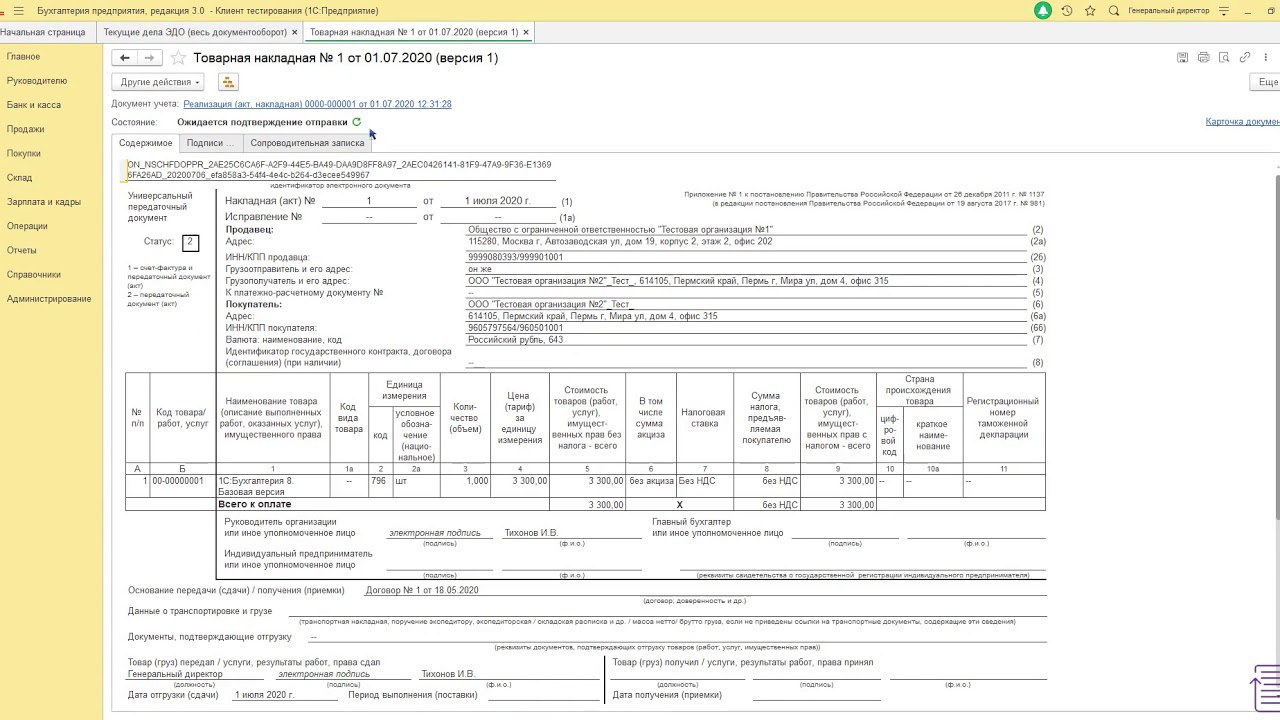Open favorites star in title bar
Viewport: 1280px width, 720px height.
(x=1090, y=10)
